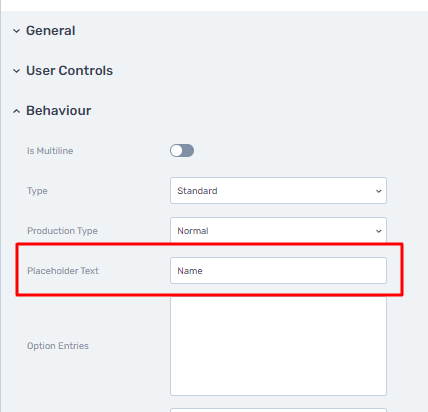Click the Production Type label

pyautogui.click(x=62, y=231)
